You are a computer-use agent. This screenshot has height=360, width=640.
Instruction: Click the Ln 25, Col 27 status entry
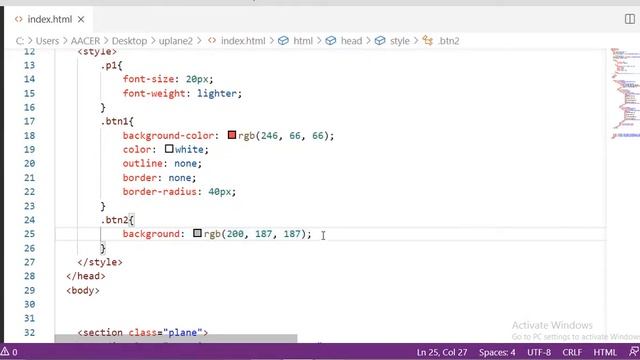point(442,352)
